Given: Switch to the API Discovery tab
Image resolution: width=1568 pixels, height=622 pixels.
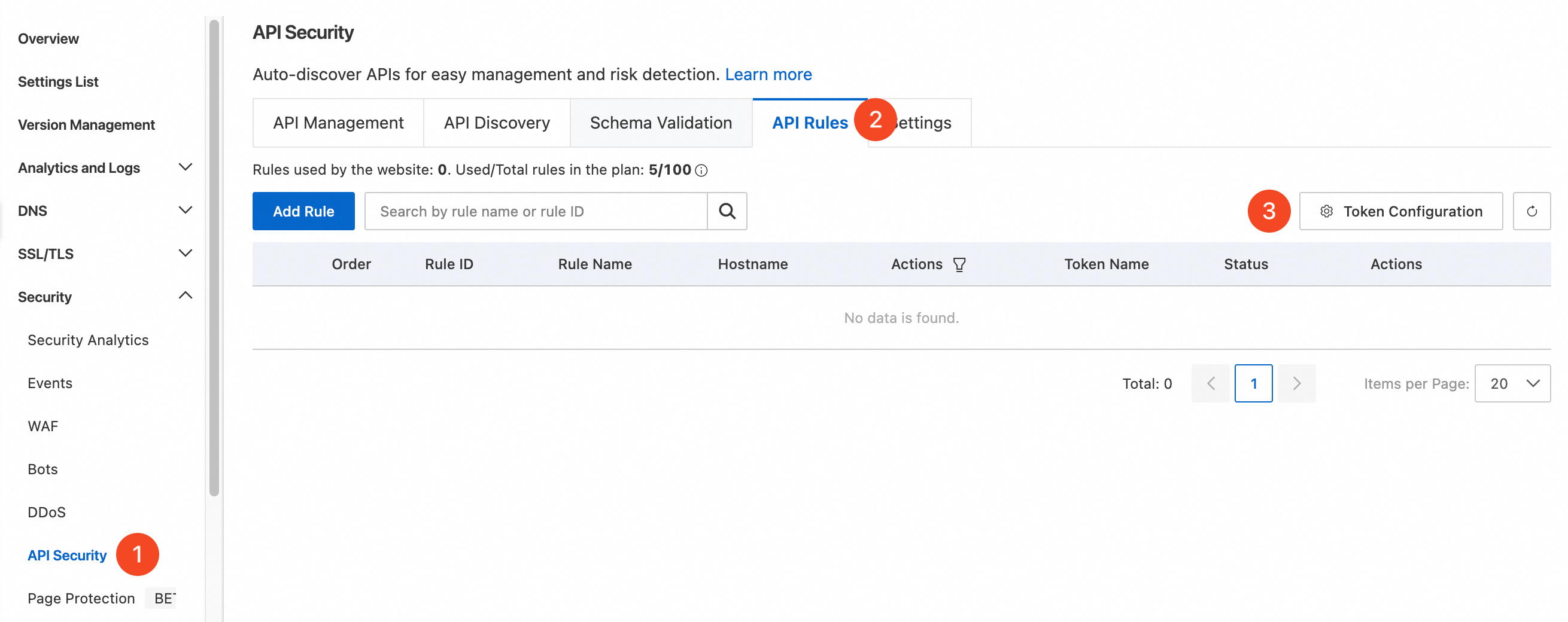Looking at the screenshot, I should pyautogui.click(x=496, y=123).
